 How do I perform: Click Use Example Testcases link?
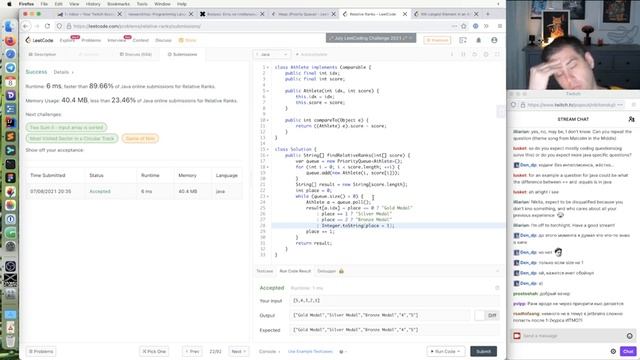coord(310,351)
